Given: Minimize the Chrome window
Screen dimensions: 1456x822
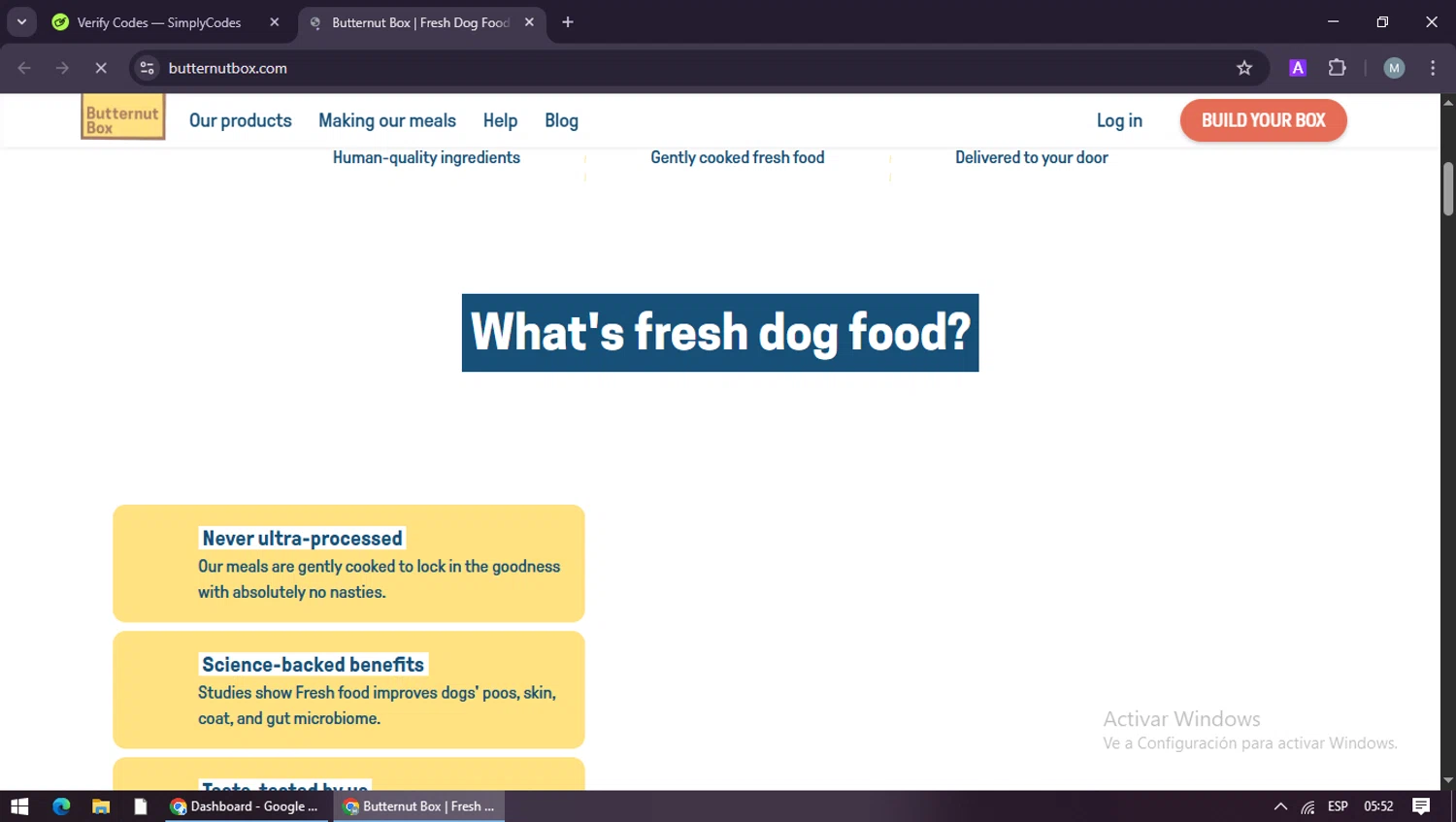Looking at the screenshot, I should 1333,21.
